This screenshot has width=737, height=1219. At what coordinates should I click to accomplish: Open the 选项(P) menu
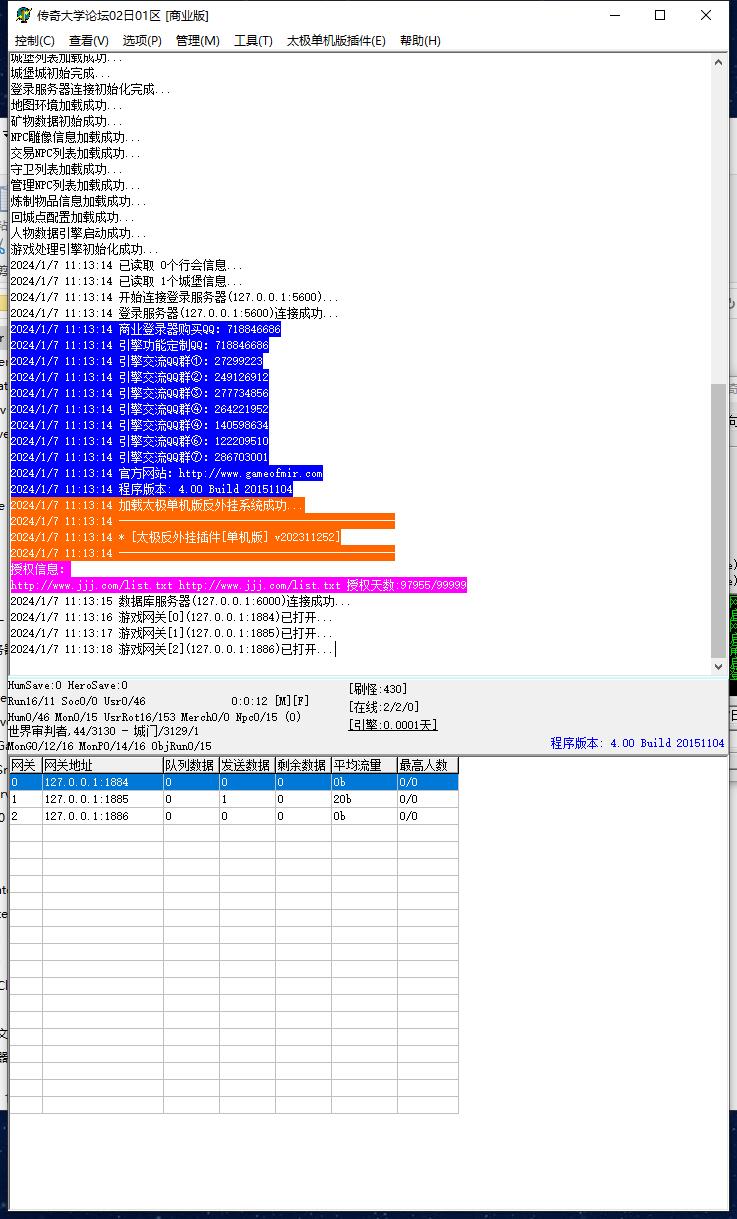tap(142, 40)
